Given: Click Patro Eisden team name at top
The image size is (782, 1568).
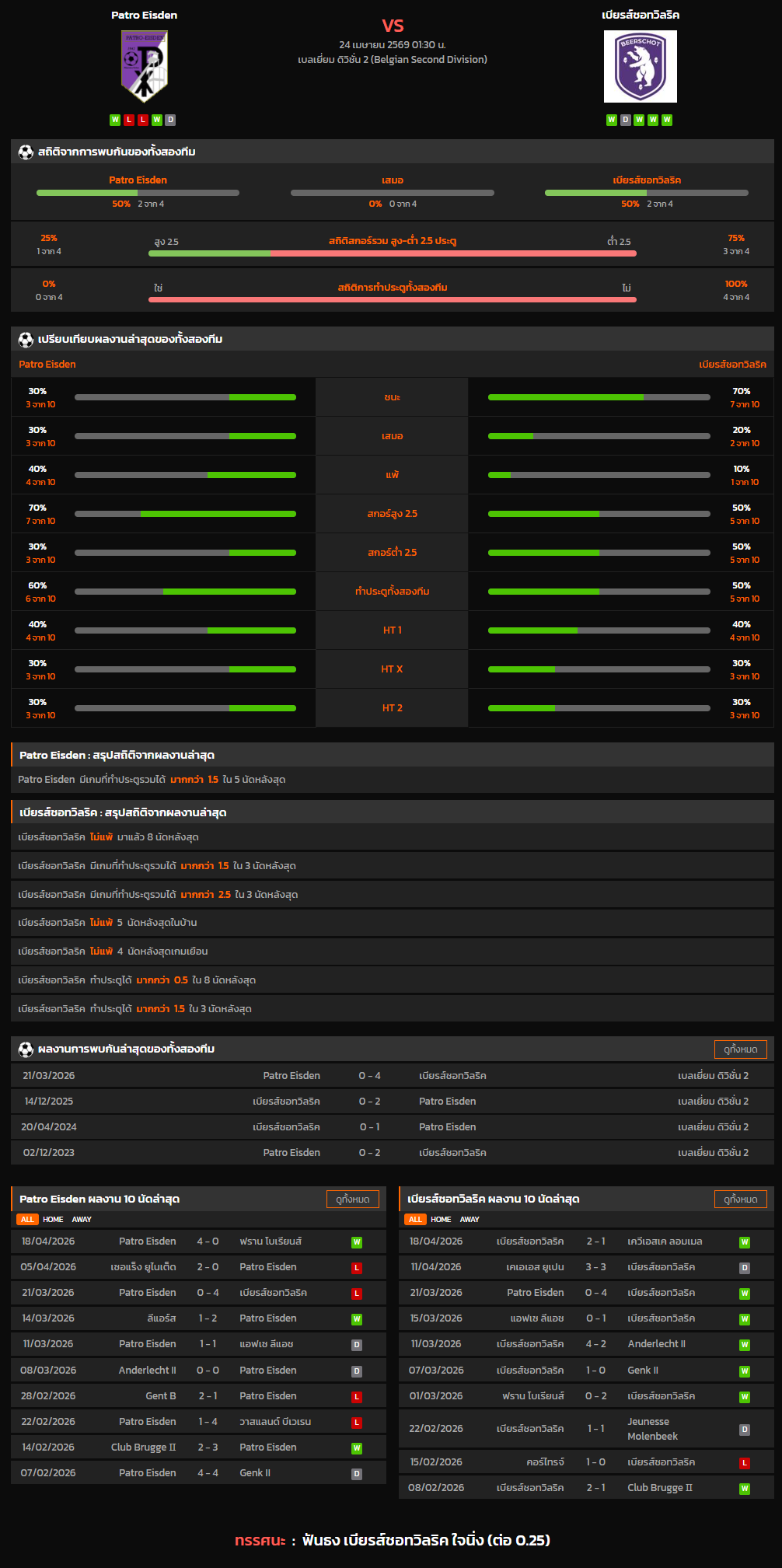Looking at the screenshot, I should tap(144, 15).
